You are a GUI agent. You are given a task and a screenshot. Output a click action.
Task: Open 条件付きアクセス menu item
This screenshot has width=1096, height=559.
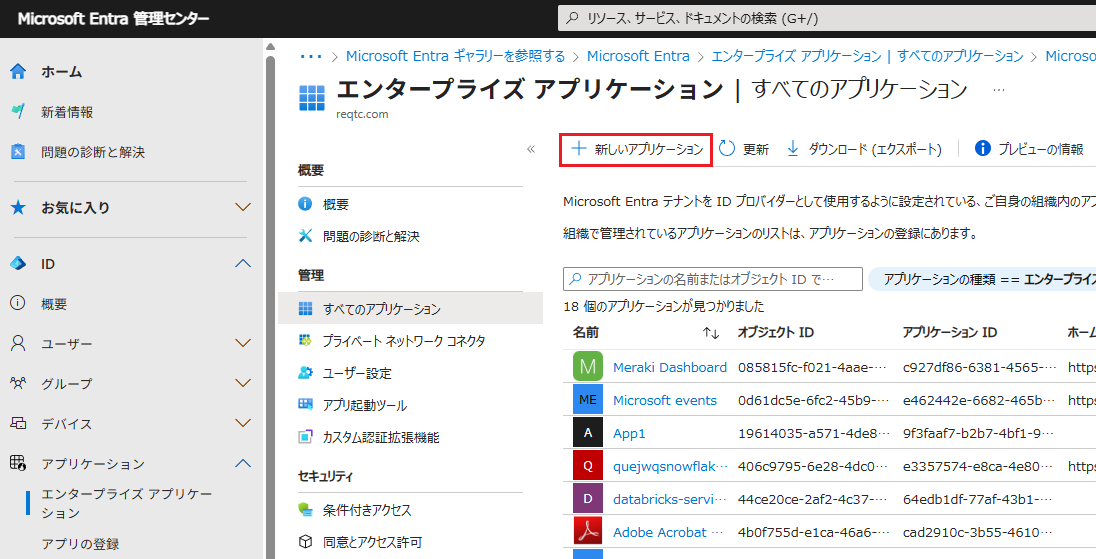click(366, 510)
